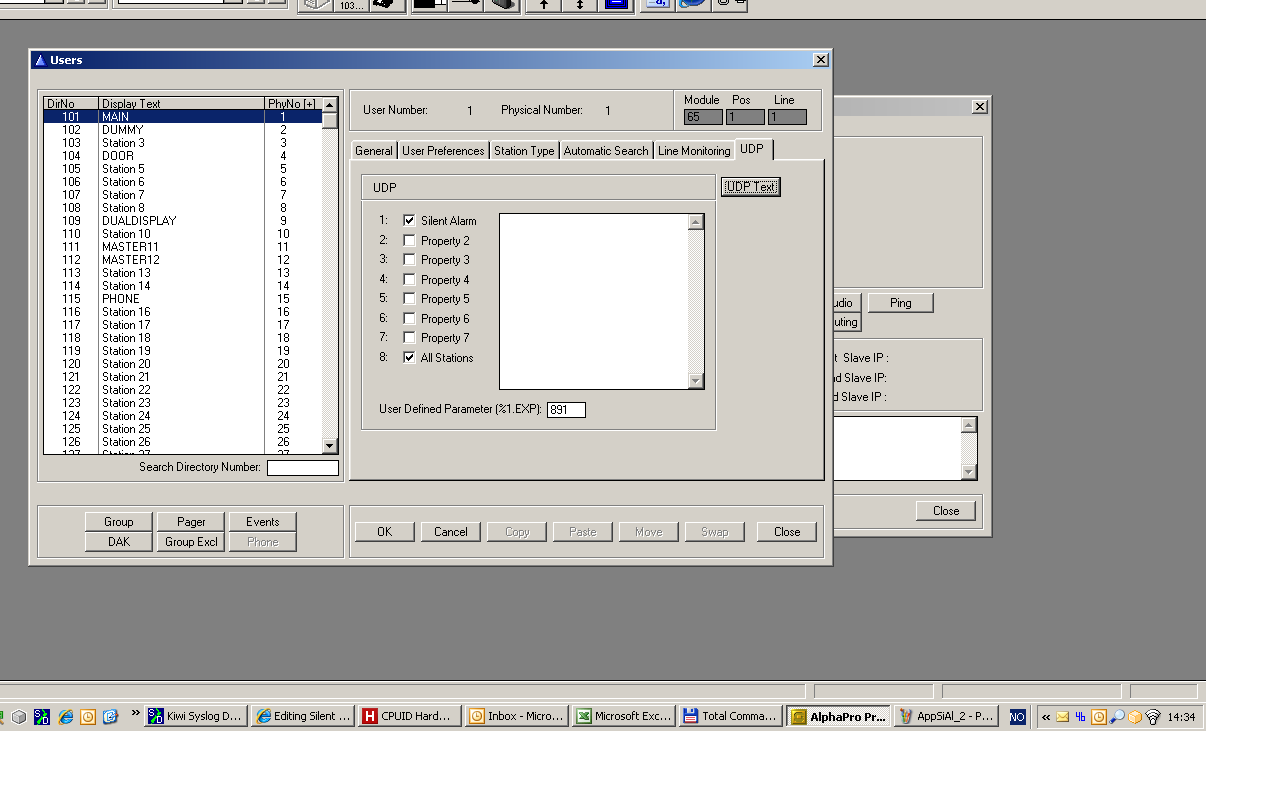Image resolution: width=1280 pixels, height=800 pixels.
Task: Expand quick launch overflow chevron
Action: [135, 714]
